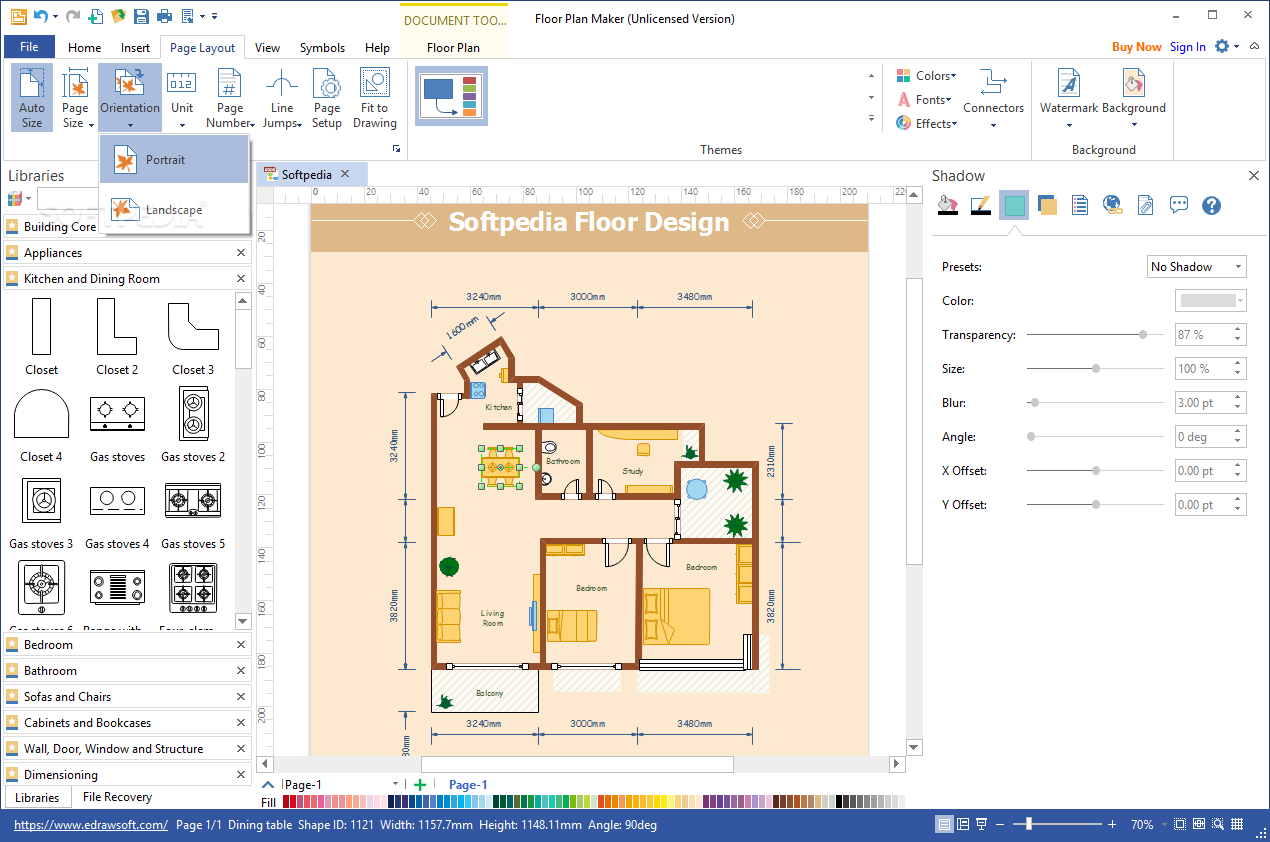
Task: Open the Shape Data list icon
Action: tap(1080, 205)
